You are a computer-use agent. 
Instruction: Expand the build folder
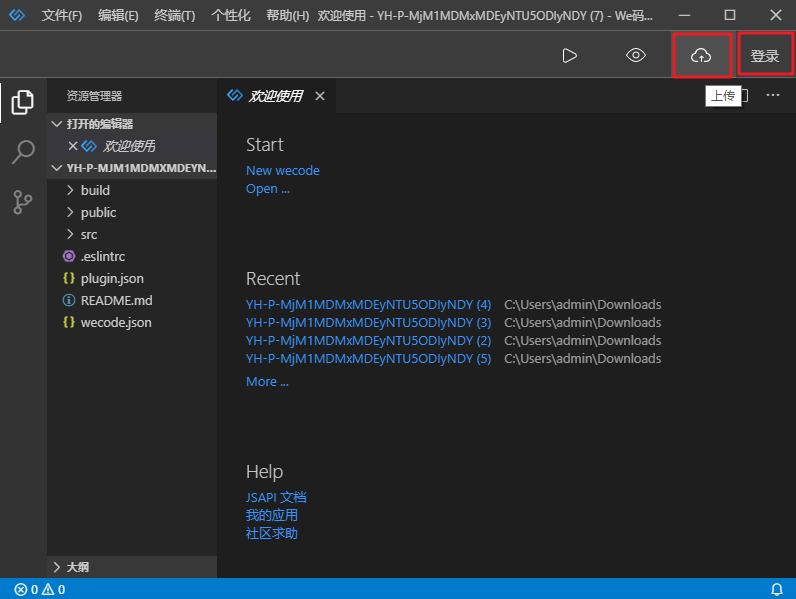[95, 190]
